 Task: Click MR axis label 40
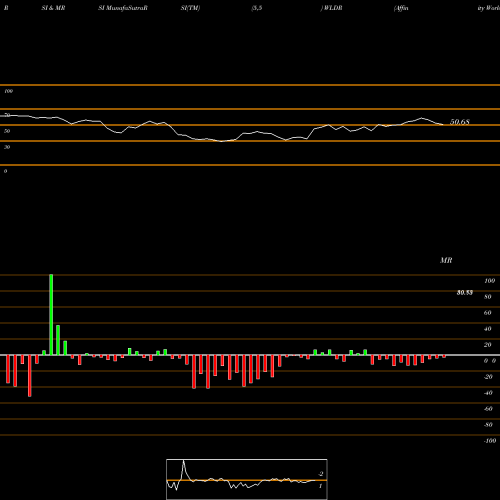(487, 329)
